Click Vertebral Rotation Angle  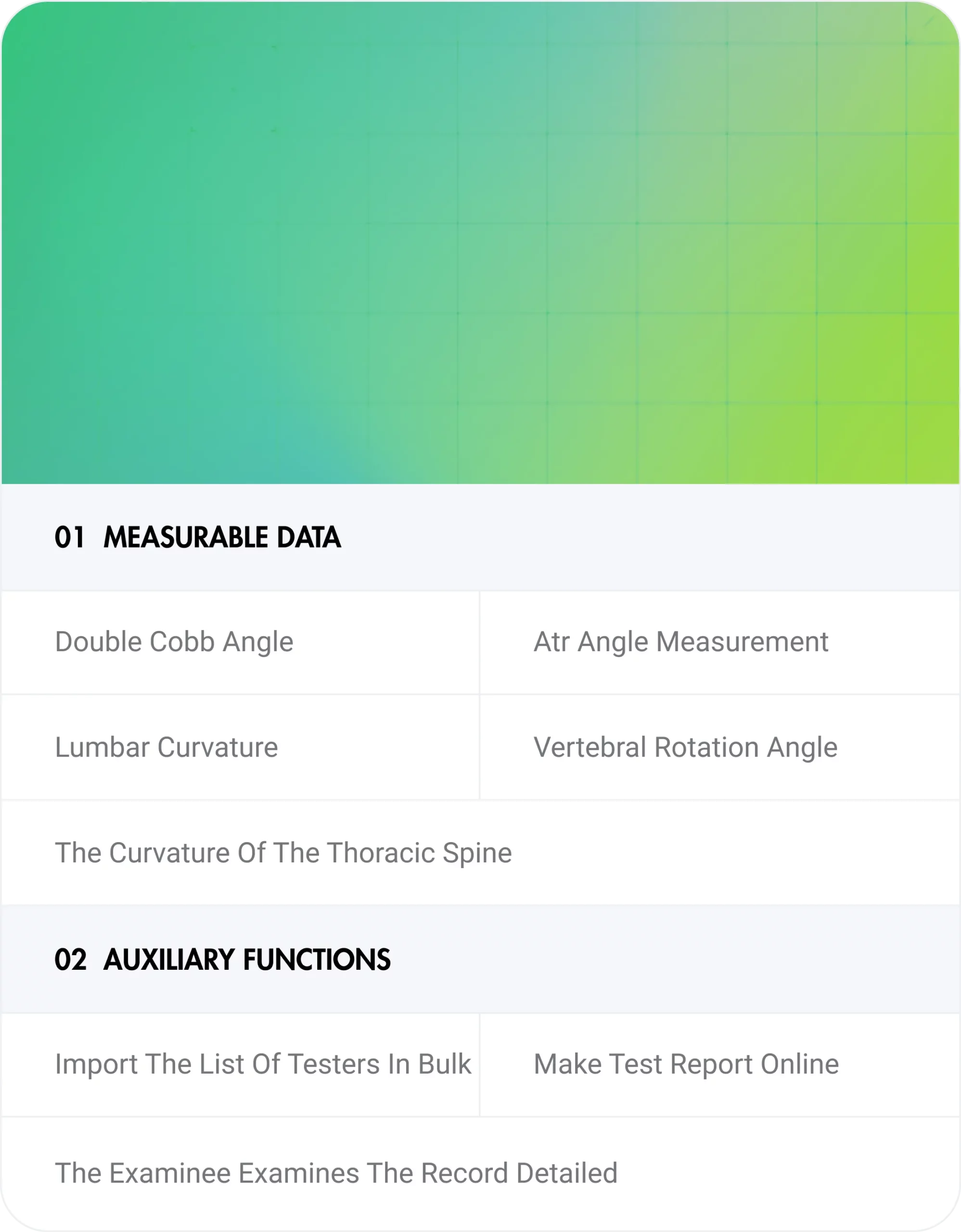685,747
